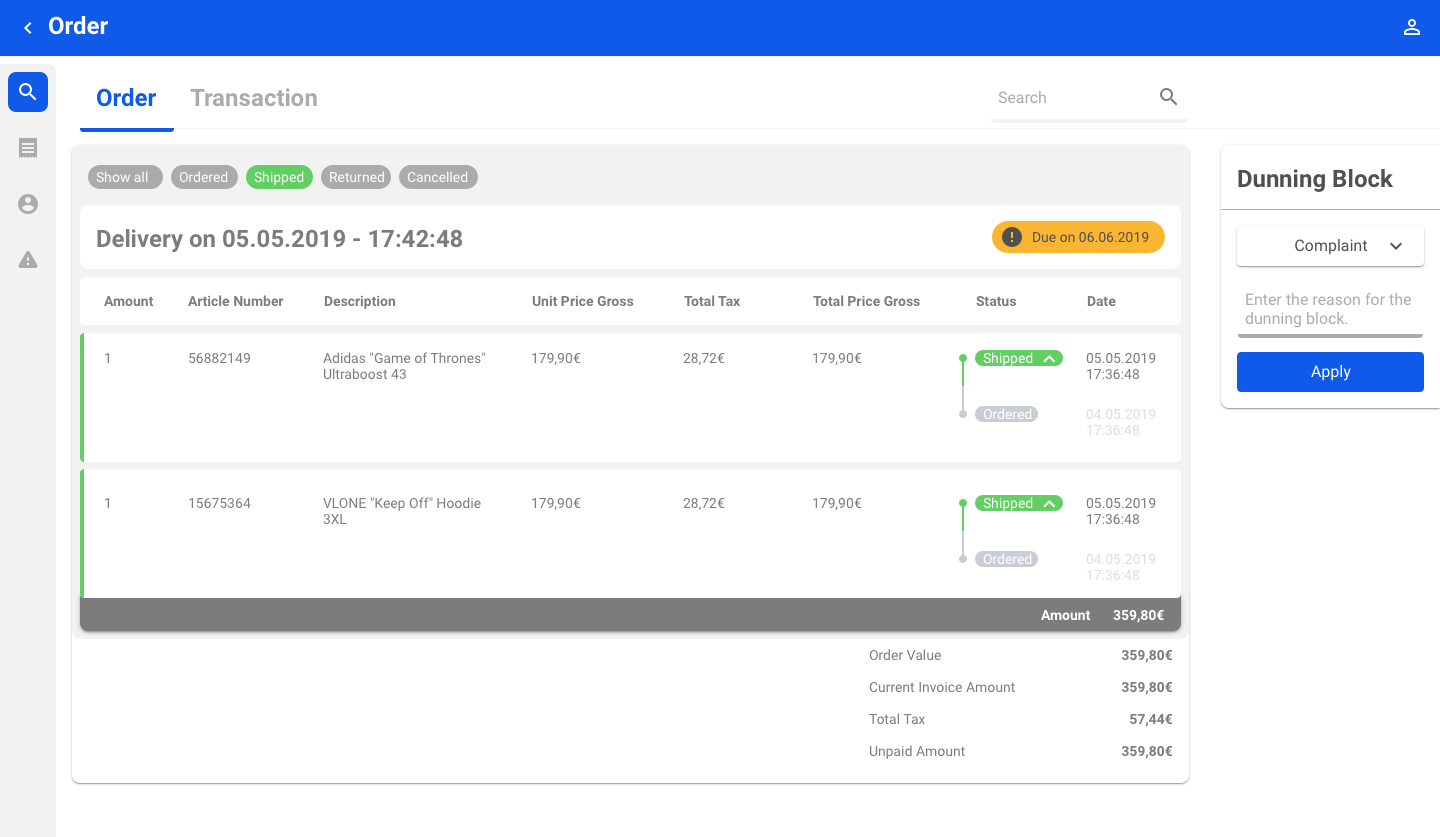The image size is (1440, 837).
Task: Select the search icon in the sidebar
Action: click(x=28, y=92)
